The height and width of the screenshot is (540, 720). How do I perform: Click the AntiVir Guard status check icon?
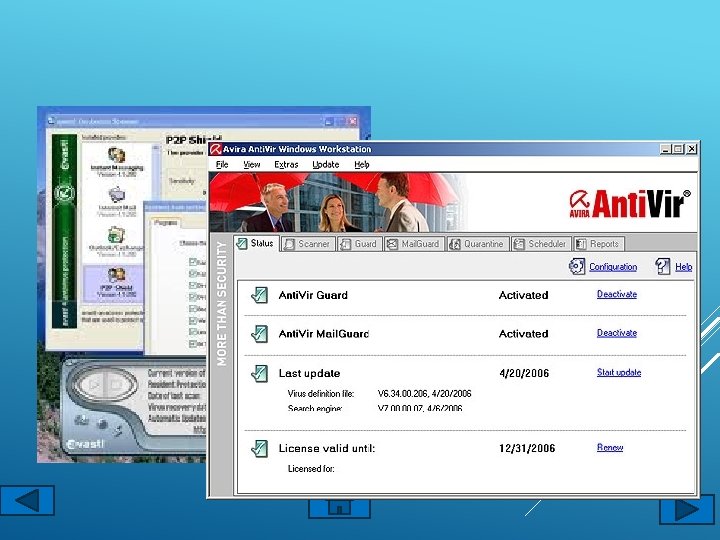coord(259,295)
